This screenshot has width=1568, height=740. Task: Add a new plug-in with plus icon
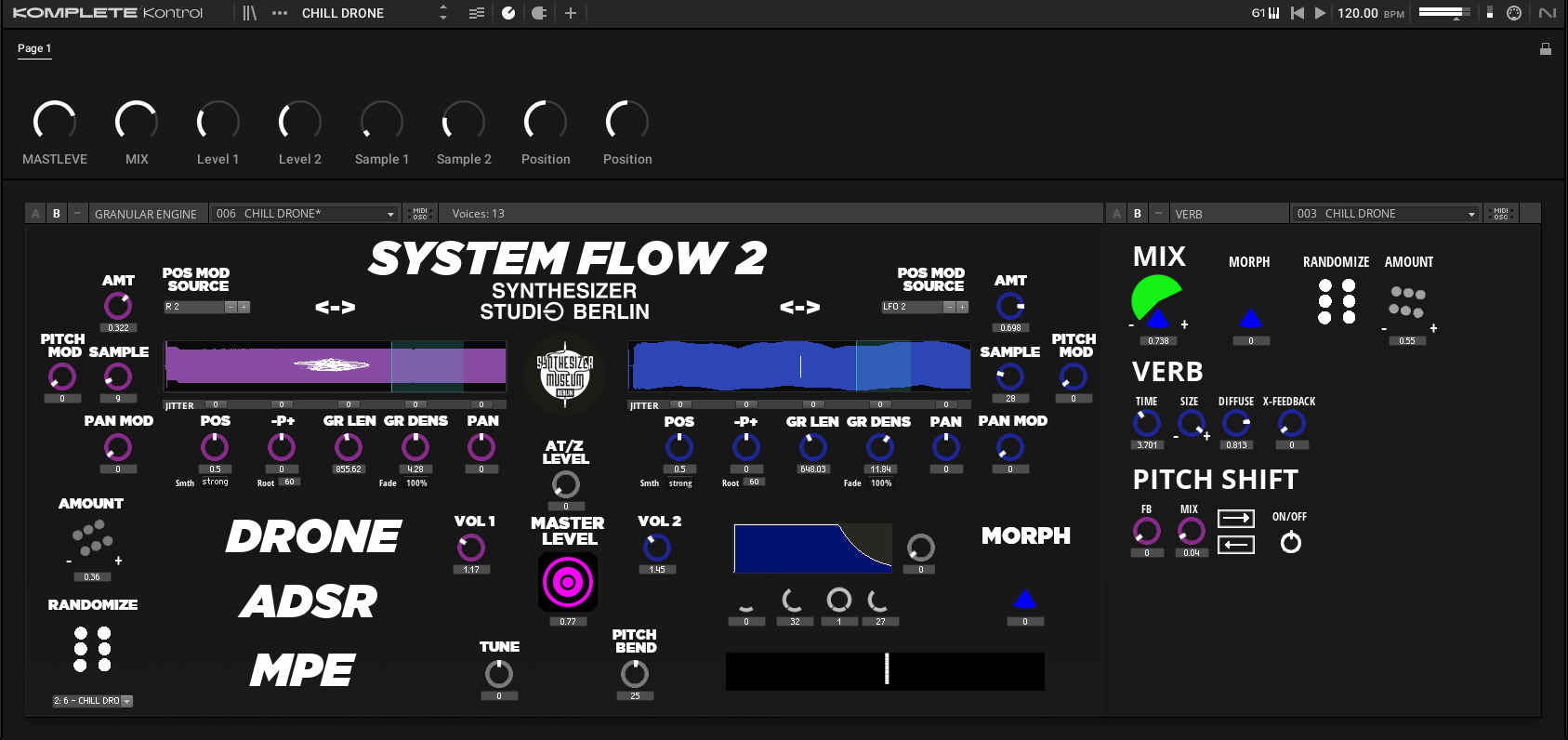(571, 13)
